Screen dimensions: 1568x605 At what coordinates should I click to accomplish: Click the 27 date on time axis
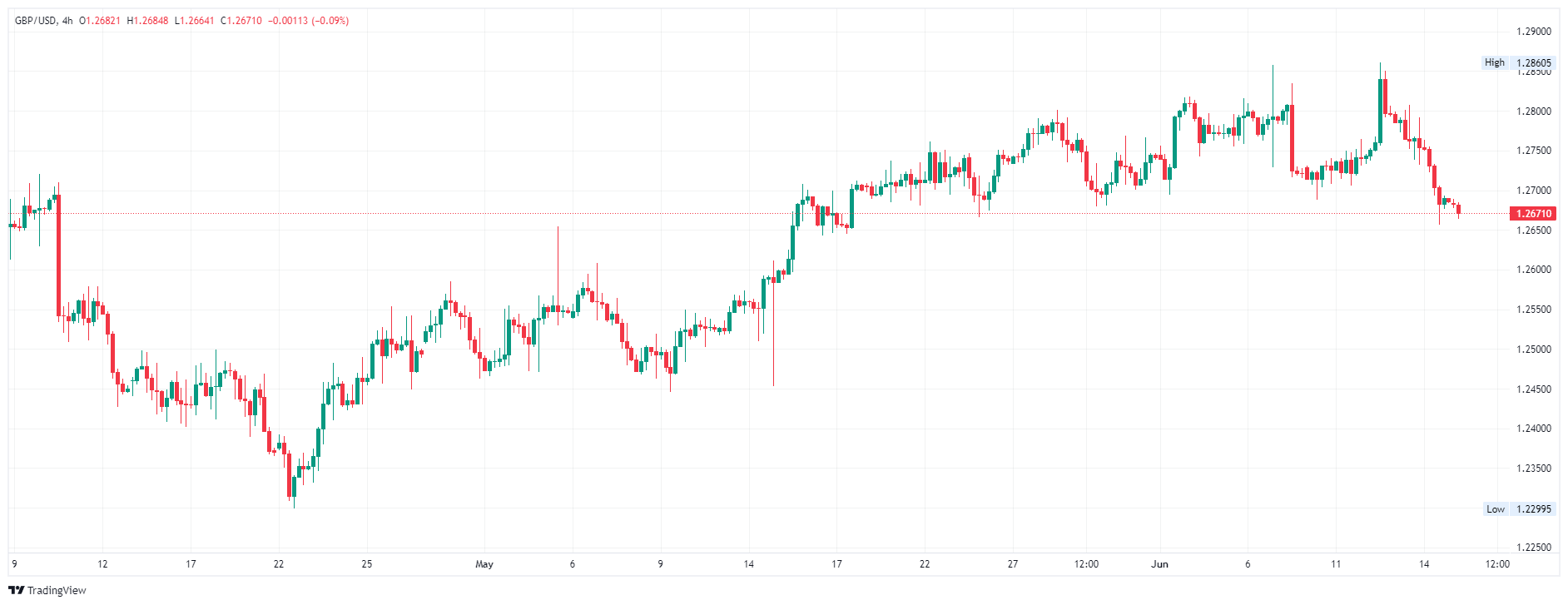pyautogui.click(x=1013, y=564)
